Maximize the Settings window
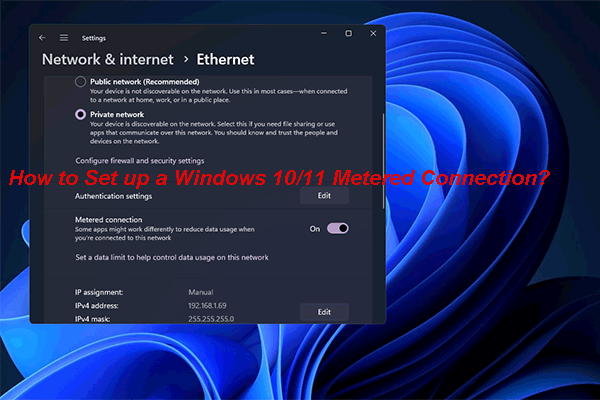Screen dimensions: 600x400 tap(348, 33)
